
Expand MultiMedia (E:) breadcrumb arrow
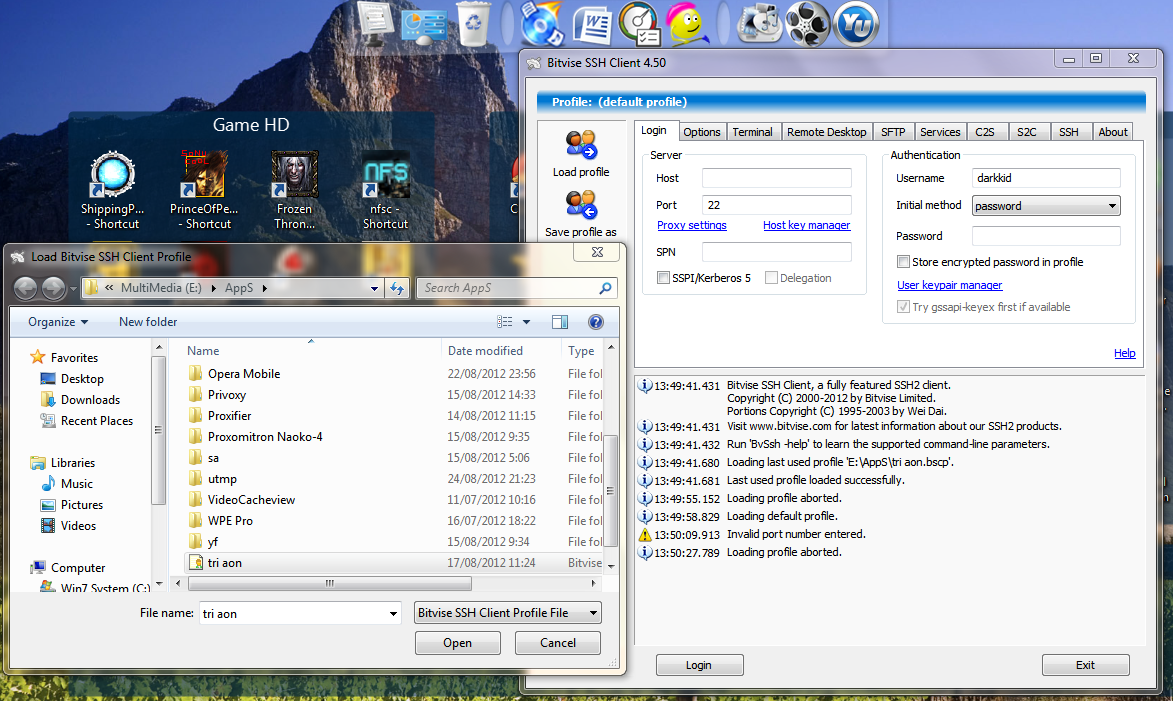(x=213, y=288)
